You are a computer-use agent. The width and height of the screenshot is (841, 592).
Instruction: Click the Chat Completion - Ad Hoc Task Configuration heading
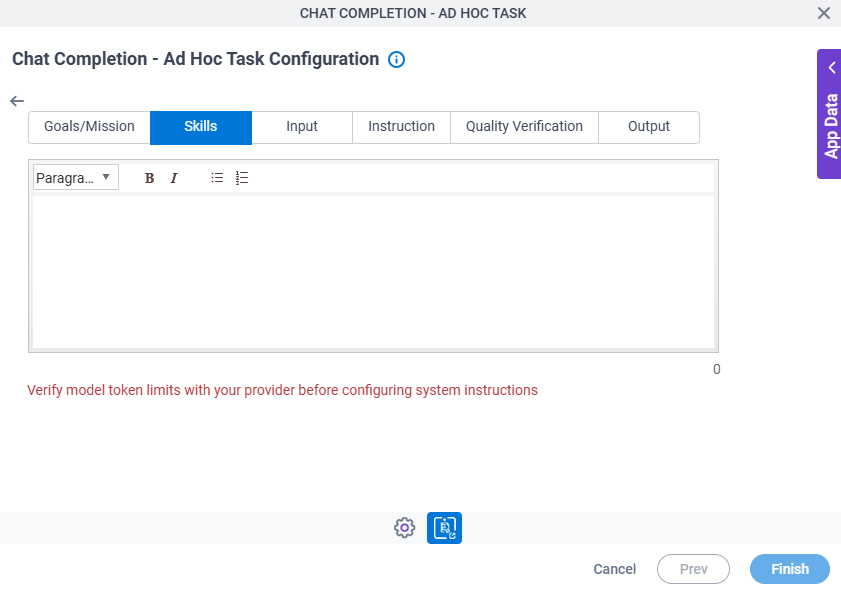pyautogui.click(x=195, y=59)
